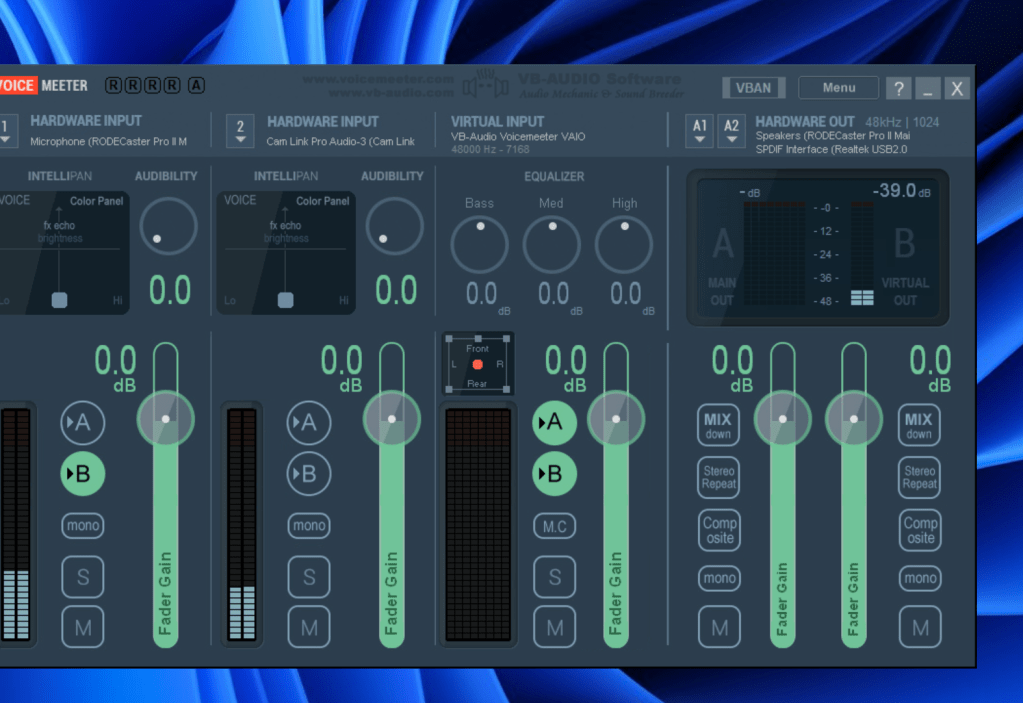Image resolution: width=1023 pixels, height=703 pixels.
Task: Enable A bus routing on Cam Link input
Action: point(309,423)
